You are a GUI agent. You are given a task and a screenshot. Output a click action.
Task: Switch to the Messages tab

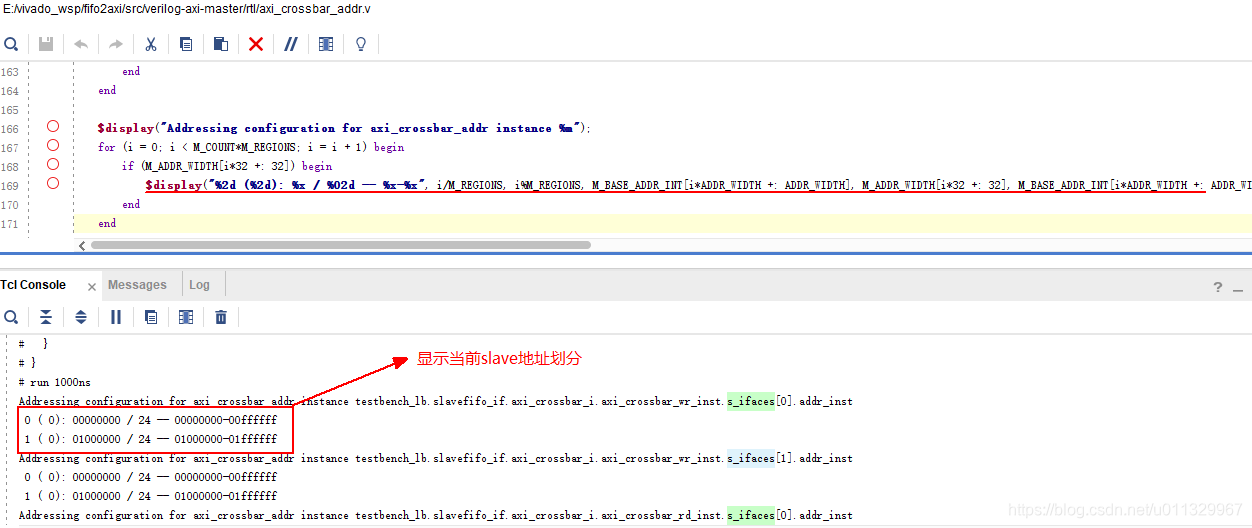click(137, 285)
